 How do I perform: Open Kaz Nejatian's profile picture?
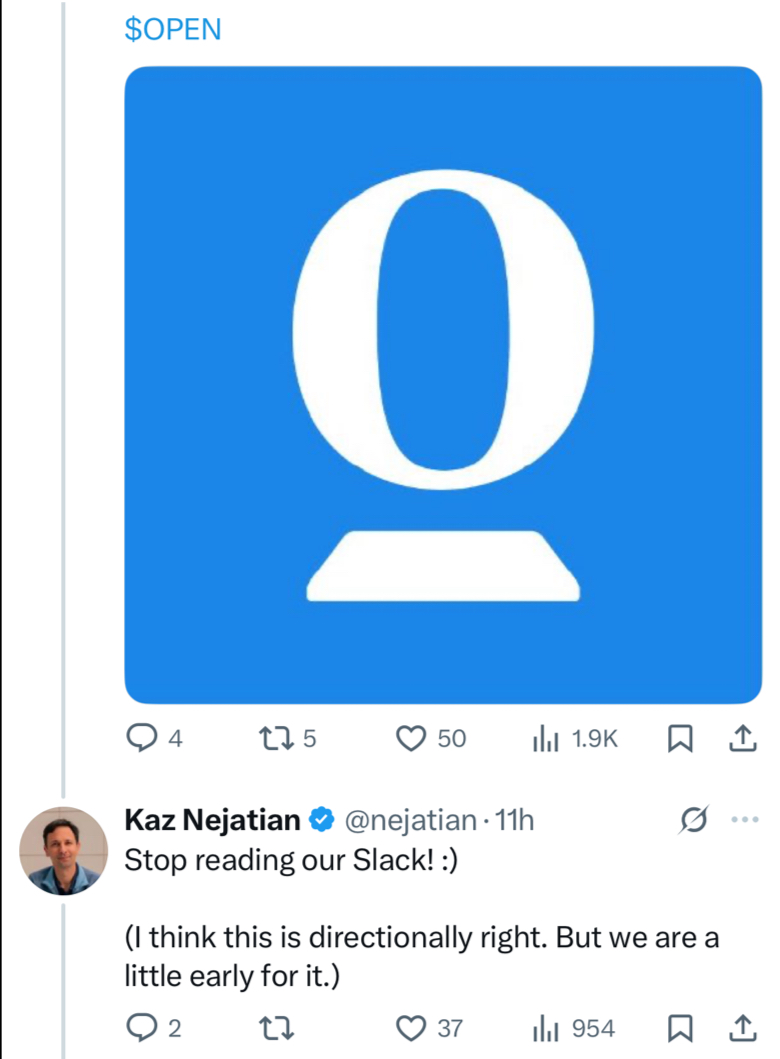pos(63,851)
